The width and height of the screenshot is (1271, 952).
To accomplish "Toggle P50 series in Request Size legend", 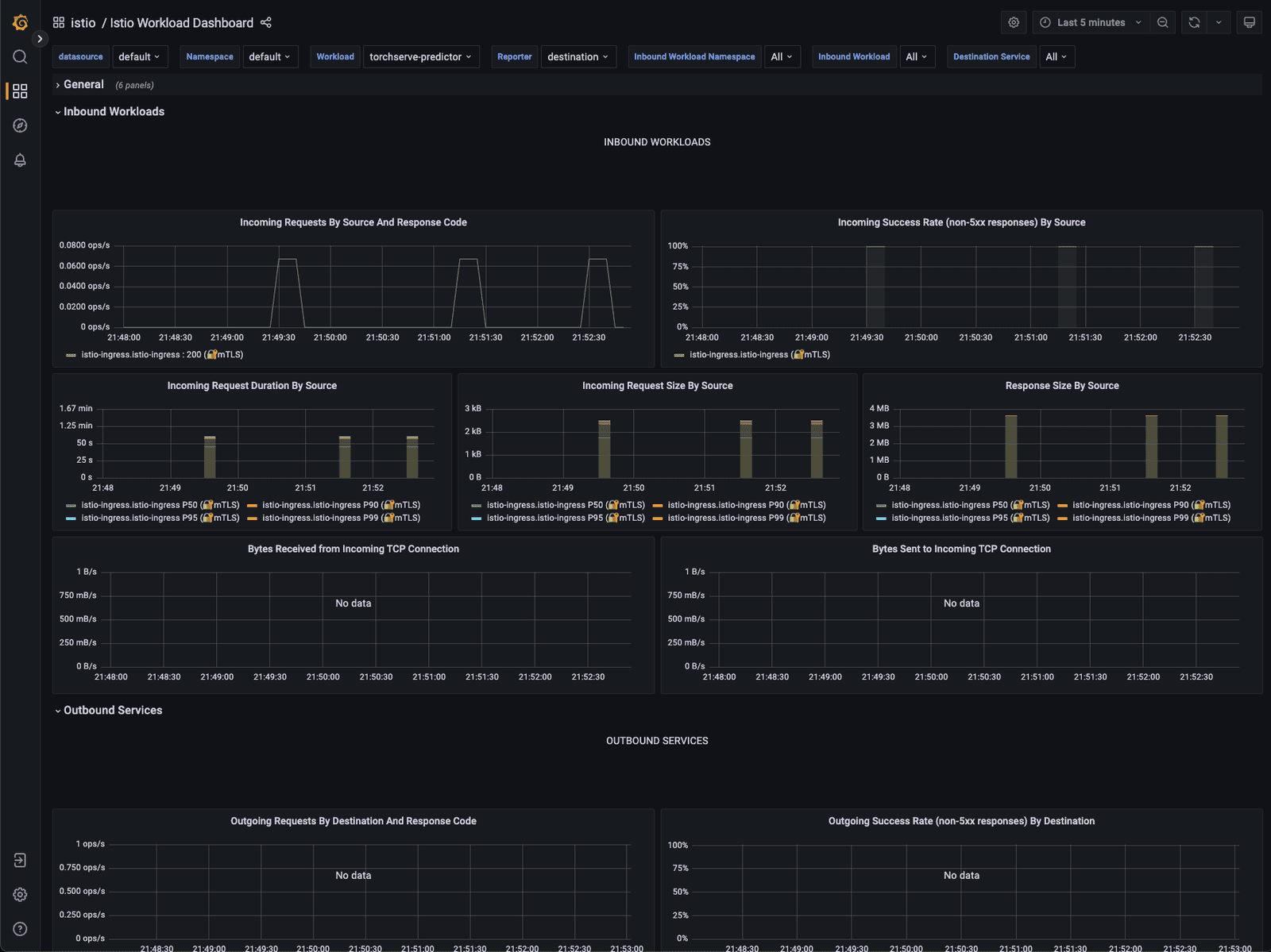I will [566, 505].
